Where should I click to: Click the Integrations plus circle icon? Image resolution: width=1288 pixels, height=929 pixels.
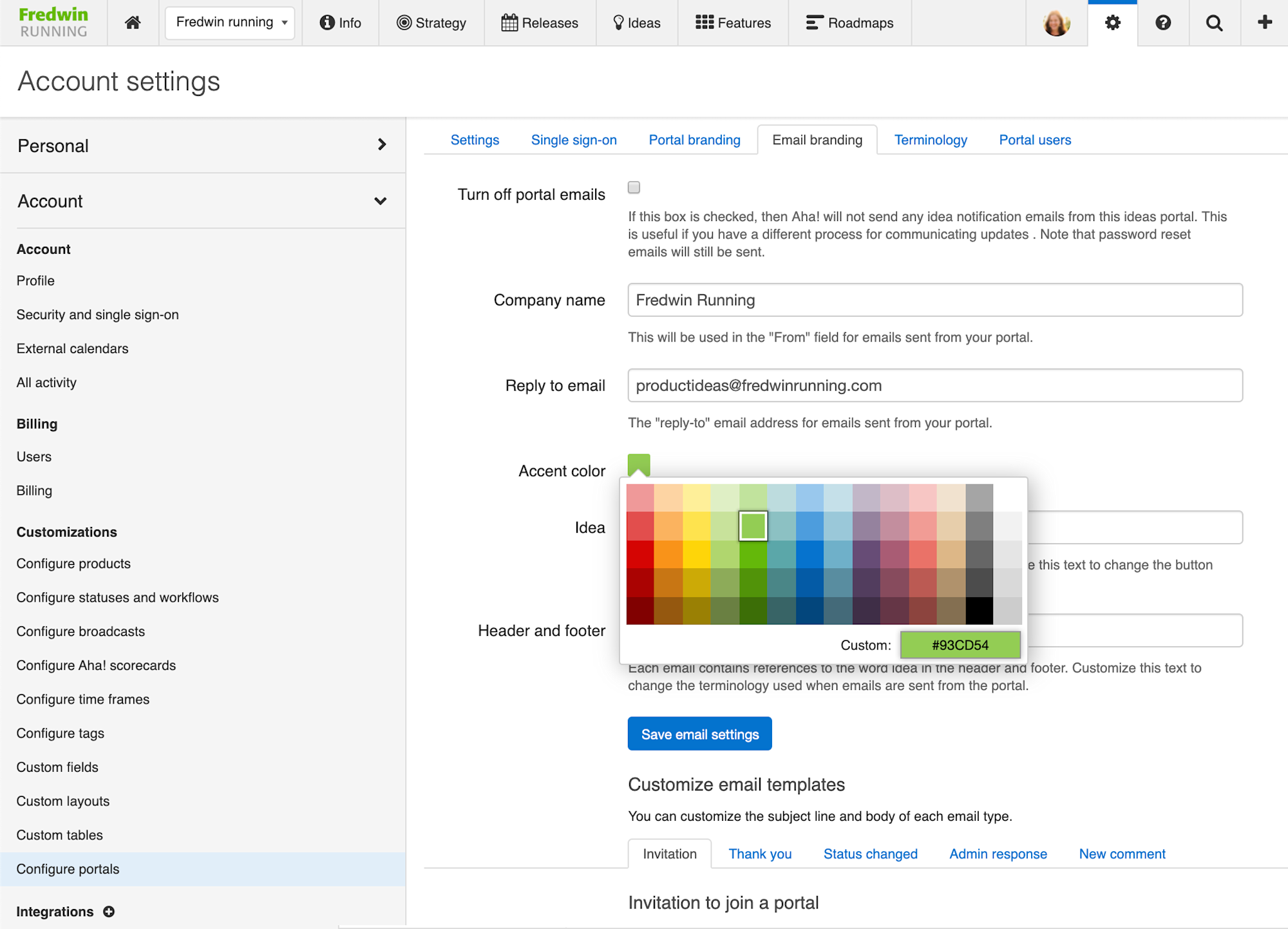109,912
